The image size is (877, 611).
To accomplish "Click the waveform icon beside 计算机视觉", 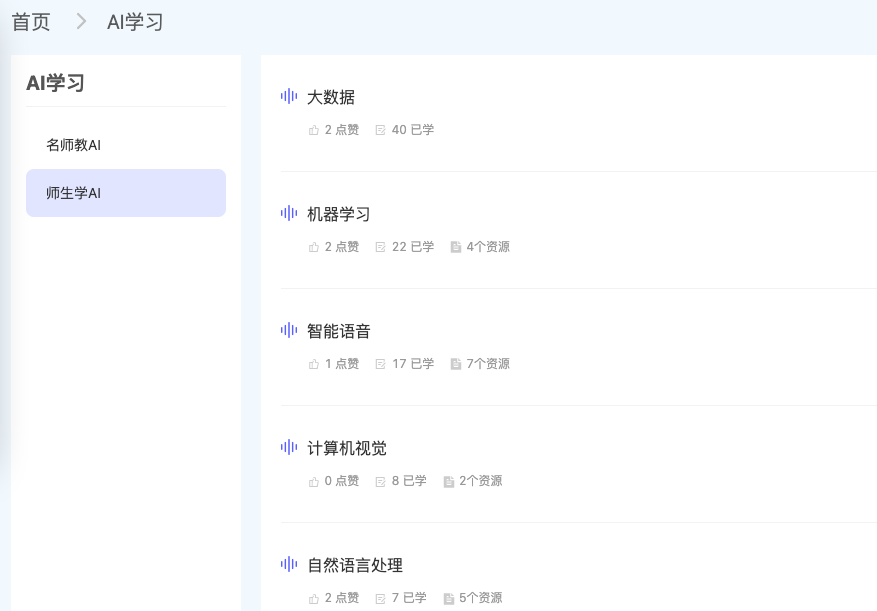I will (x=289, y=448).
